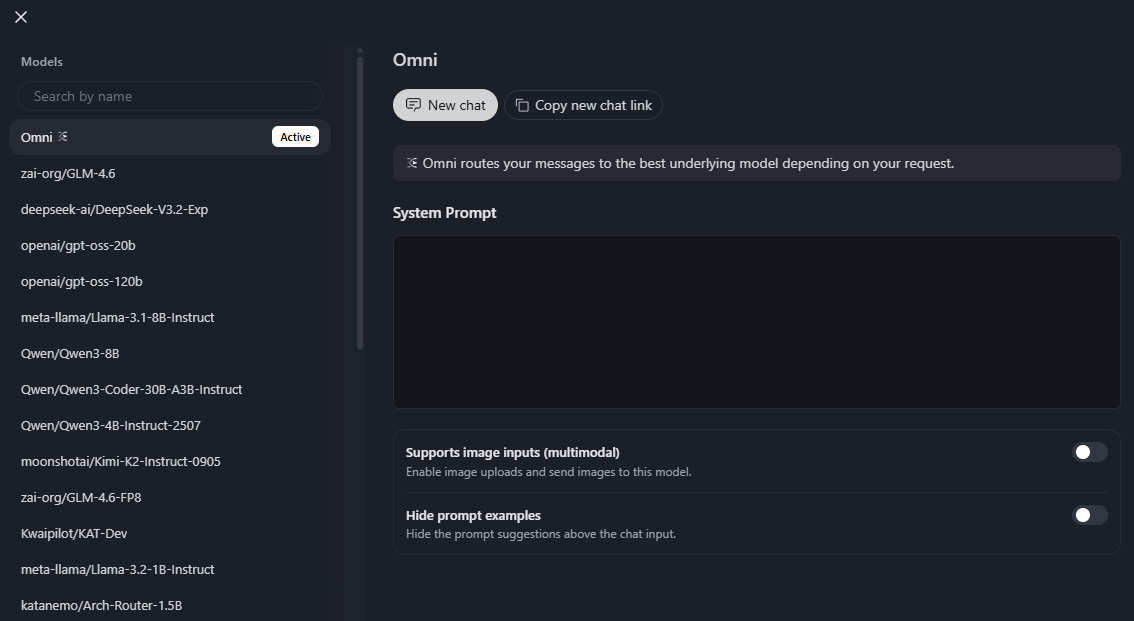Click inside the System Prompt text area
The image size is (1134, 621).
(x=756, y=320)
